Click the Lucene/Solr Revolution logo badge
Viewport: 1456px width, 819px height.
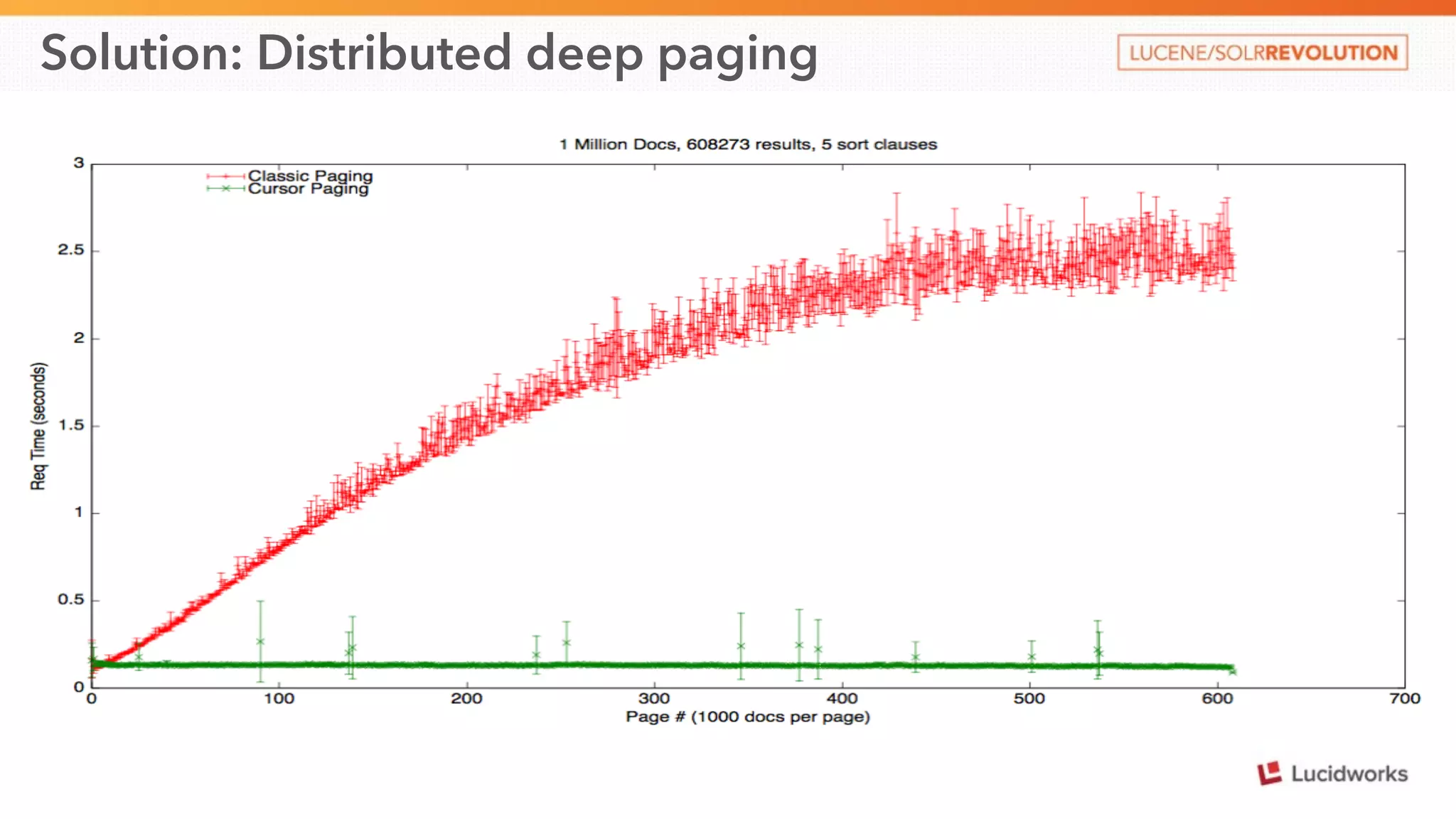point(1262,53)
